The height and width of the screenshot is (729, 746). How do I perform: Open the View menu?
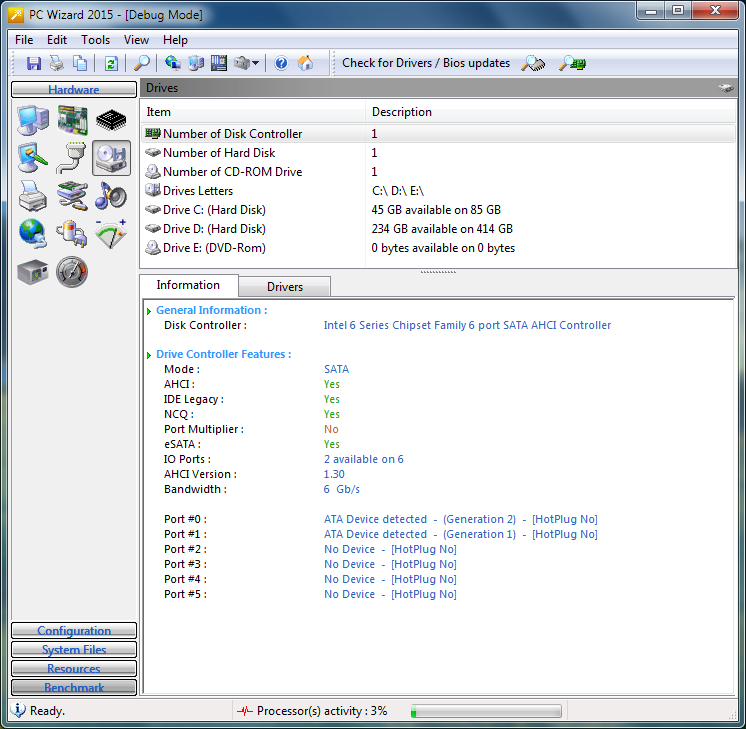pyautogui.click(x=136, y=40)
